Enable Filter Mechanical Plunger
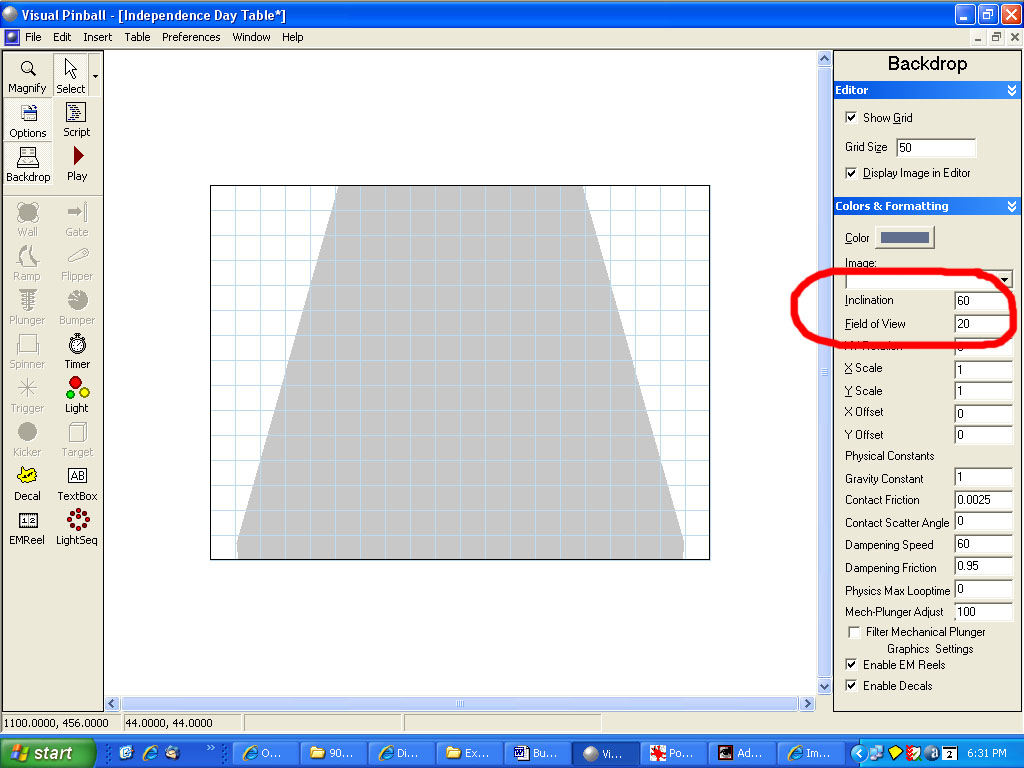This screenshot has height=768, width=1024. (854, 632)
